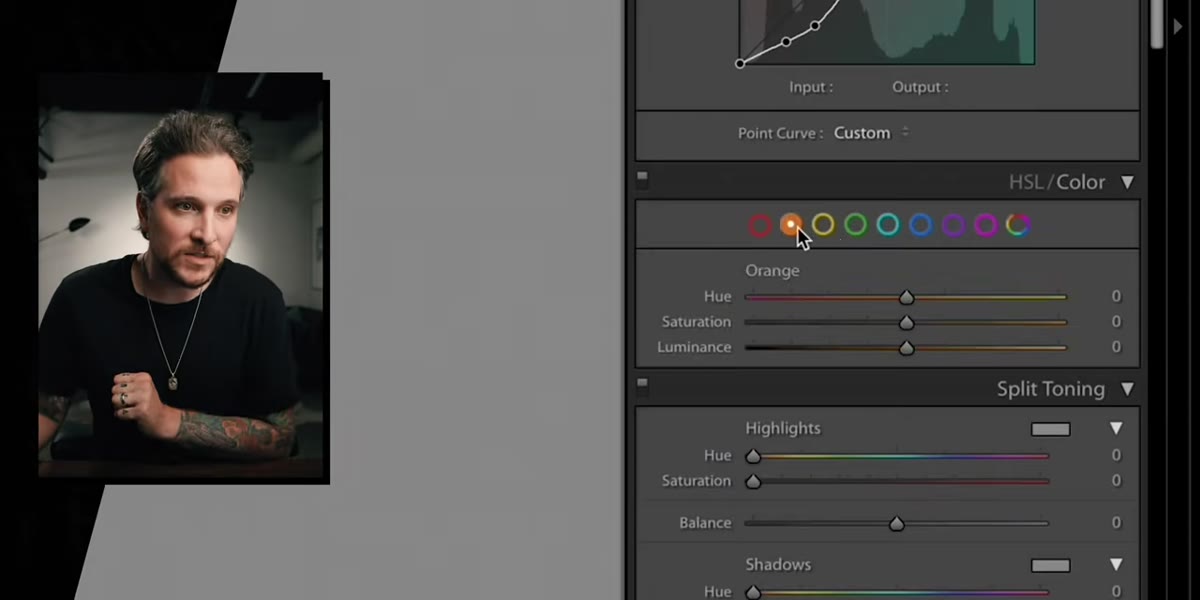Click the Highlights Saturation value field
Image resolution: width=1200 pixels, height=600 pixels.
click(x=1116, y=480)
